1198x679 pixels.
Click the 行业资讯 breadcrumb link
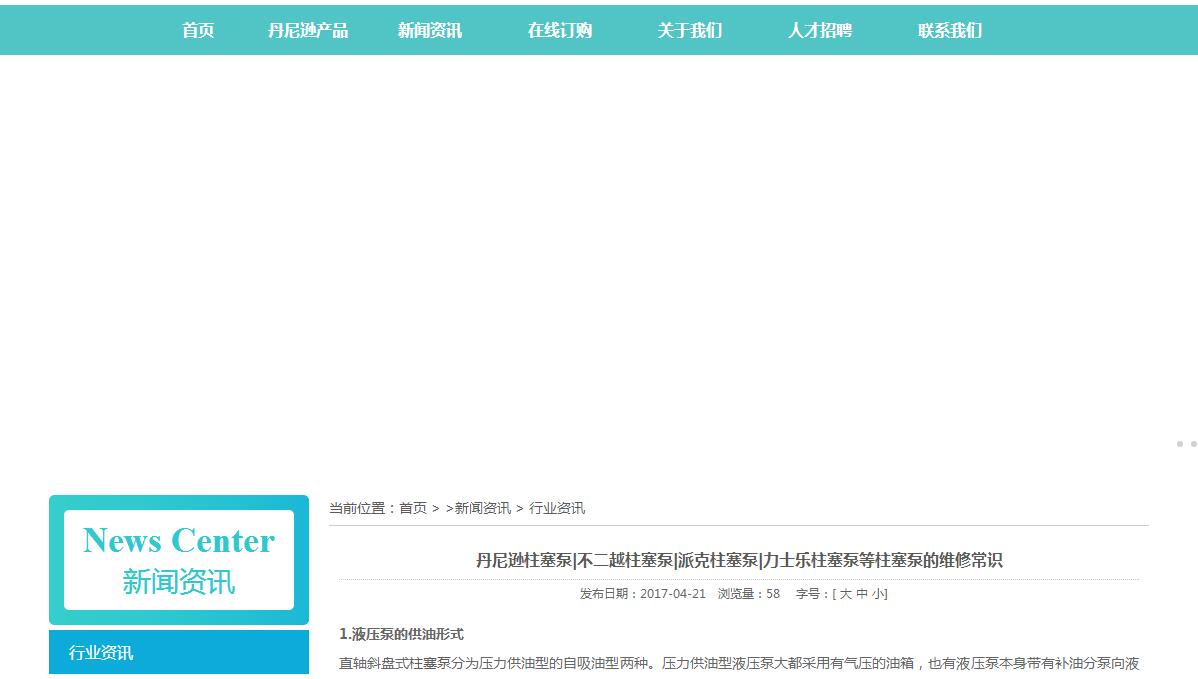557,508
